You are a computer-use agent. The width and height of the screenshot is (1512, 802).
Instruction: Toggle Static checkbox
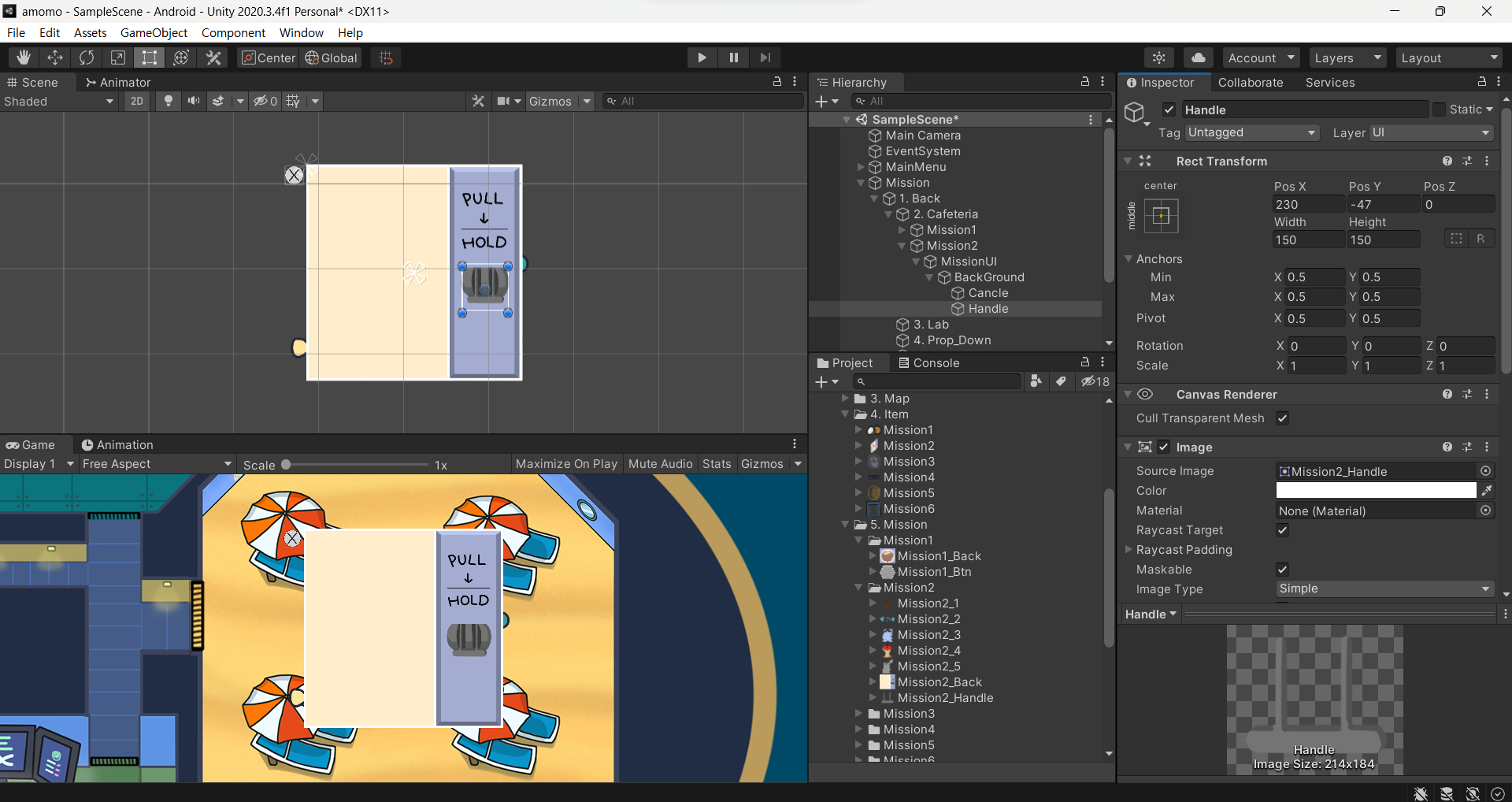click(x=1439, y=110)
